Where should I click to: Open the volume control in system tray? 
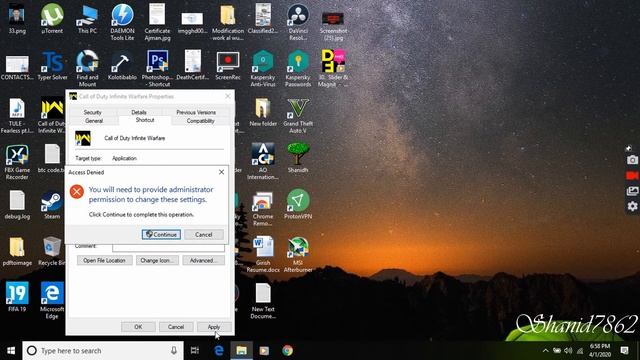568,351
